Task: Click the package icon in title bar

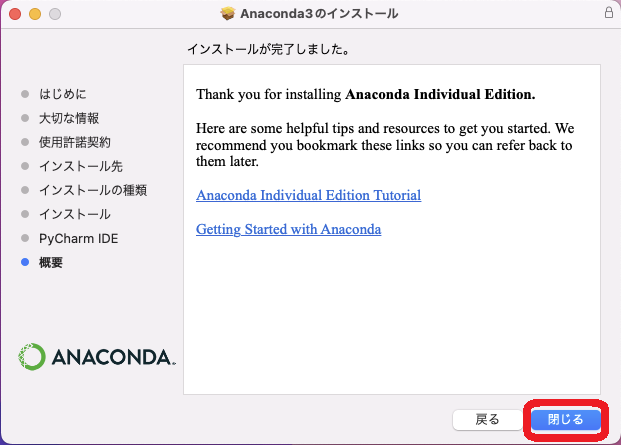Action: 227,14
